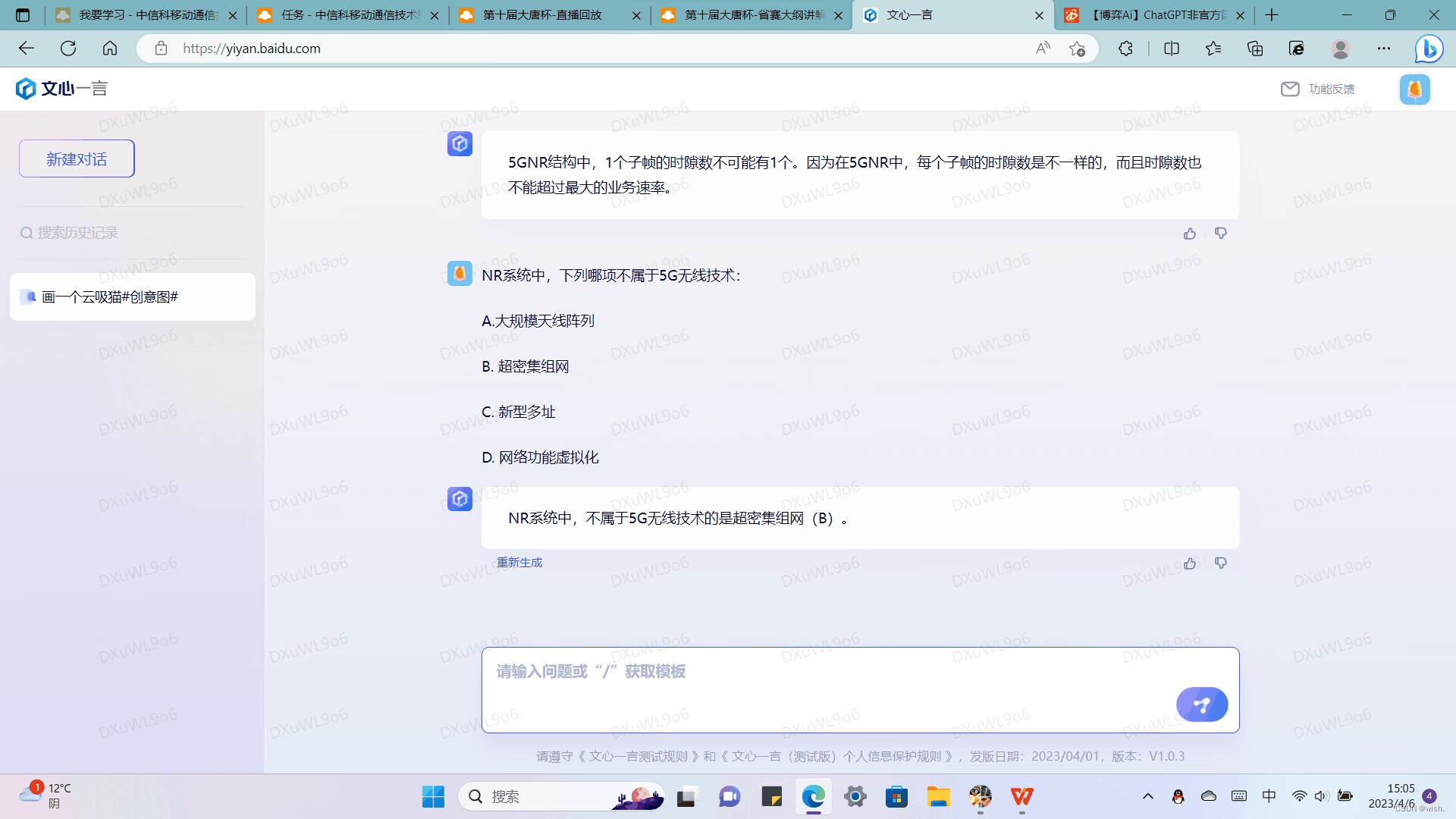
Task: Start a new chat with 新建对话
Action: coord(77,158)
